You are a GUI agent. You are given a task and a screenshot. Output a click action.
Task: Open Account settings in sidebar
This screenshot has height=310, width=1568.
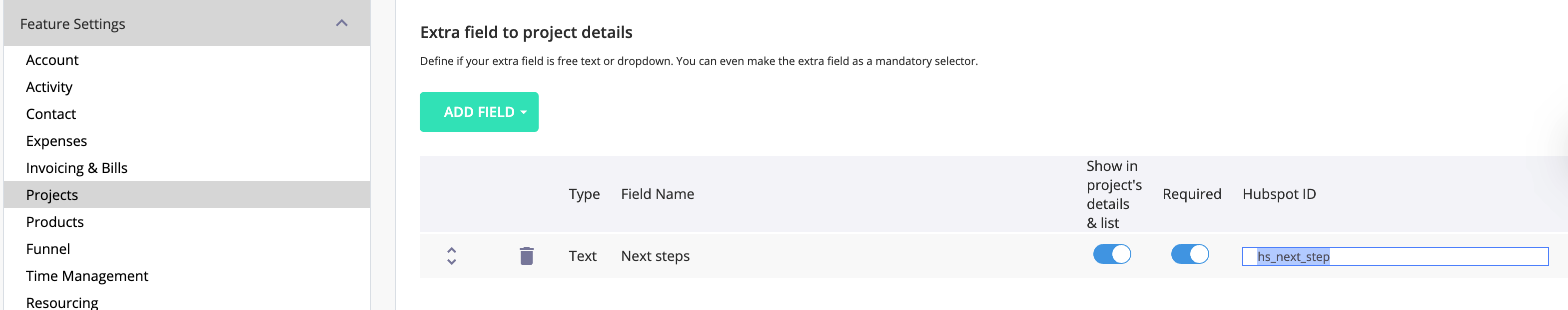click(x=52, y=60)
